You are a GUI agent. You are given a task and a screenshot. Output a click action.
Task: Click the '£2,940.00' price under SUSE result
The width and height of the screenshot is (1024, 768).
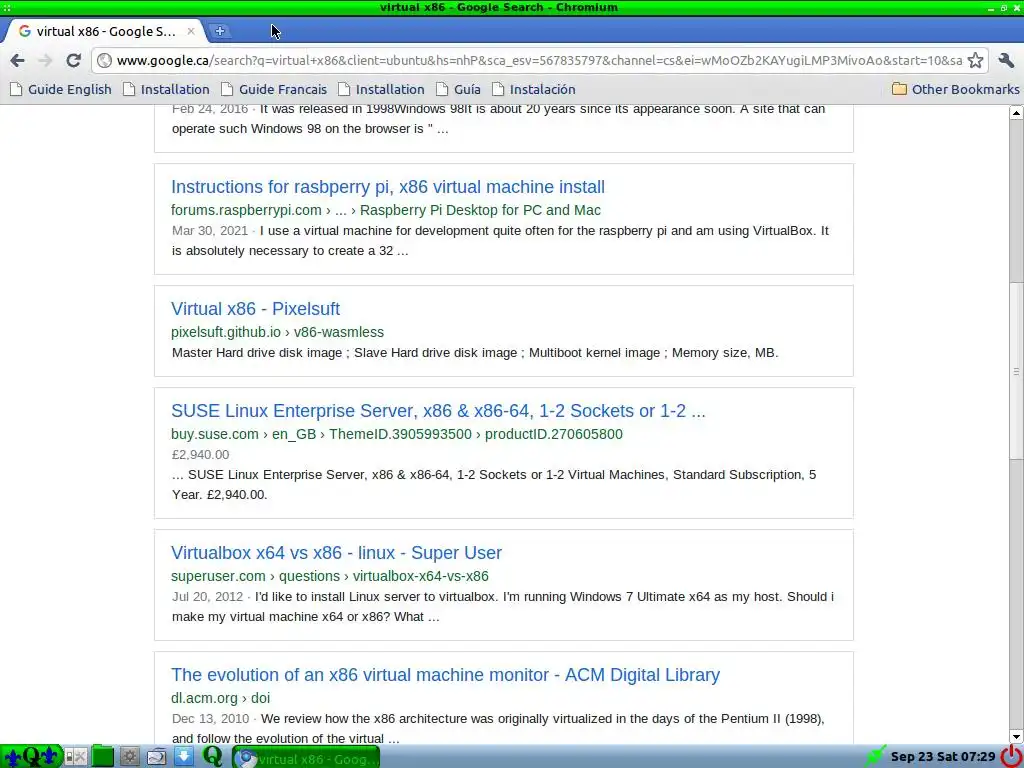tap(200, 455)
